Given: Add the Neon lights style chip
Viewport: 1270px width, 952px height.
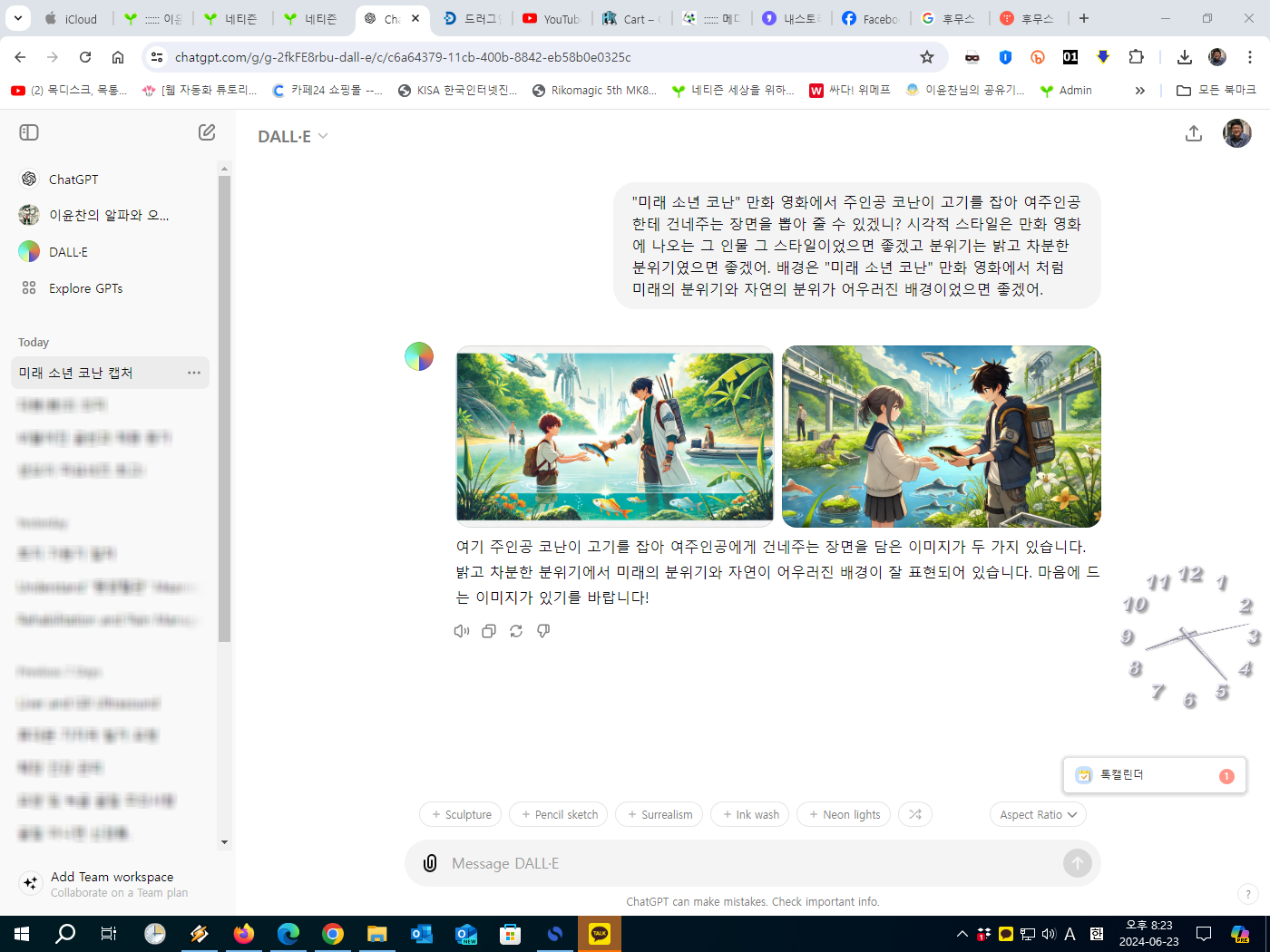Looking at the screenshot, I should click(x=845, y=814).
